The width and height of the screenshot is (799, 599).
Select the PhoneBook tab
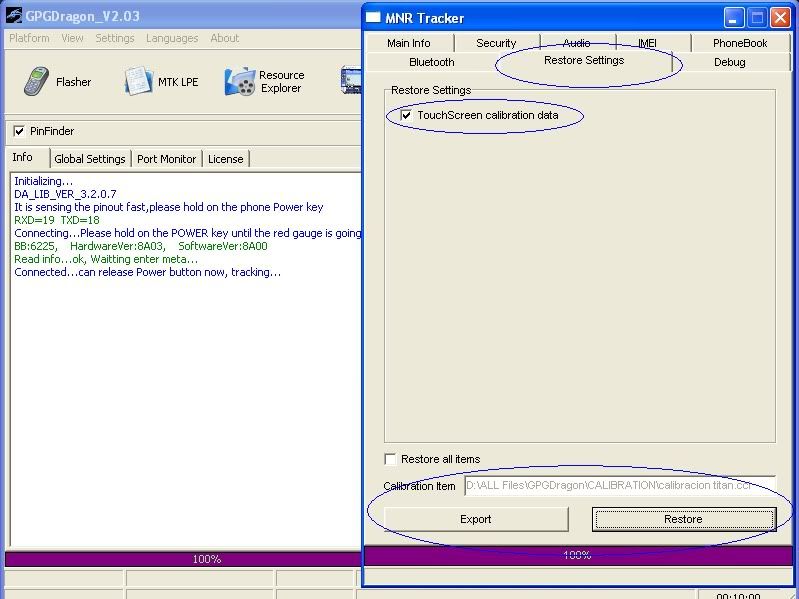point(740,43)
